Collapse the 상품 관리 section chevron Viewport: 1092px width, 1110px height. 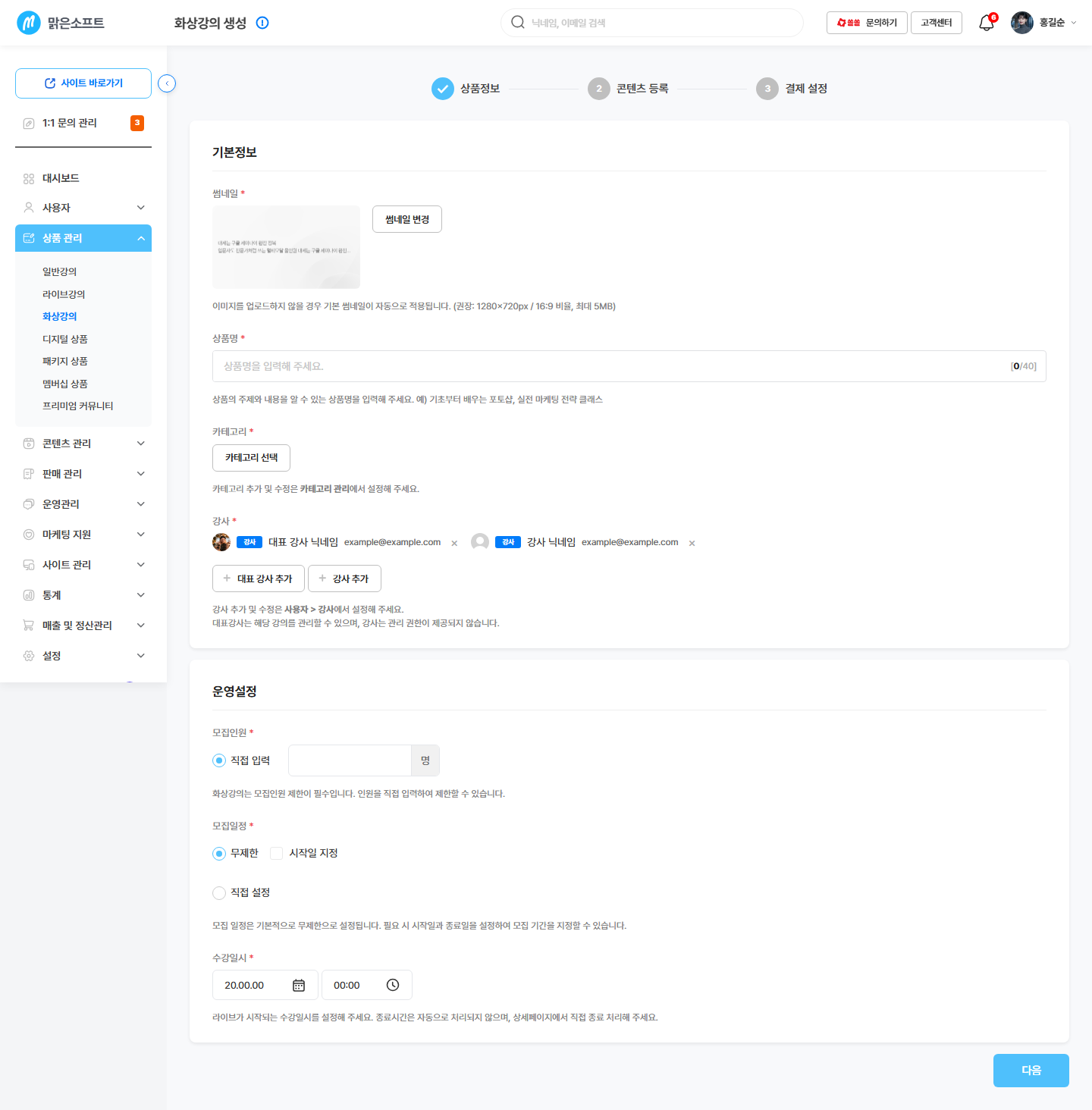click(141, 238)
